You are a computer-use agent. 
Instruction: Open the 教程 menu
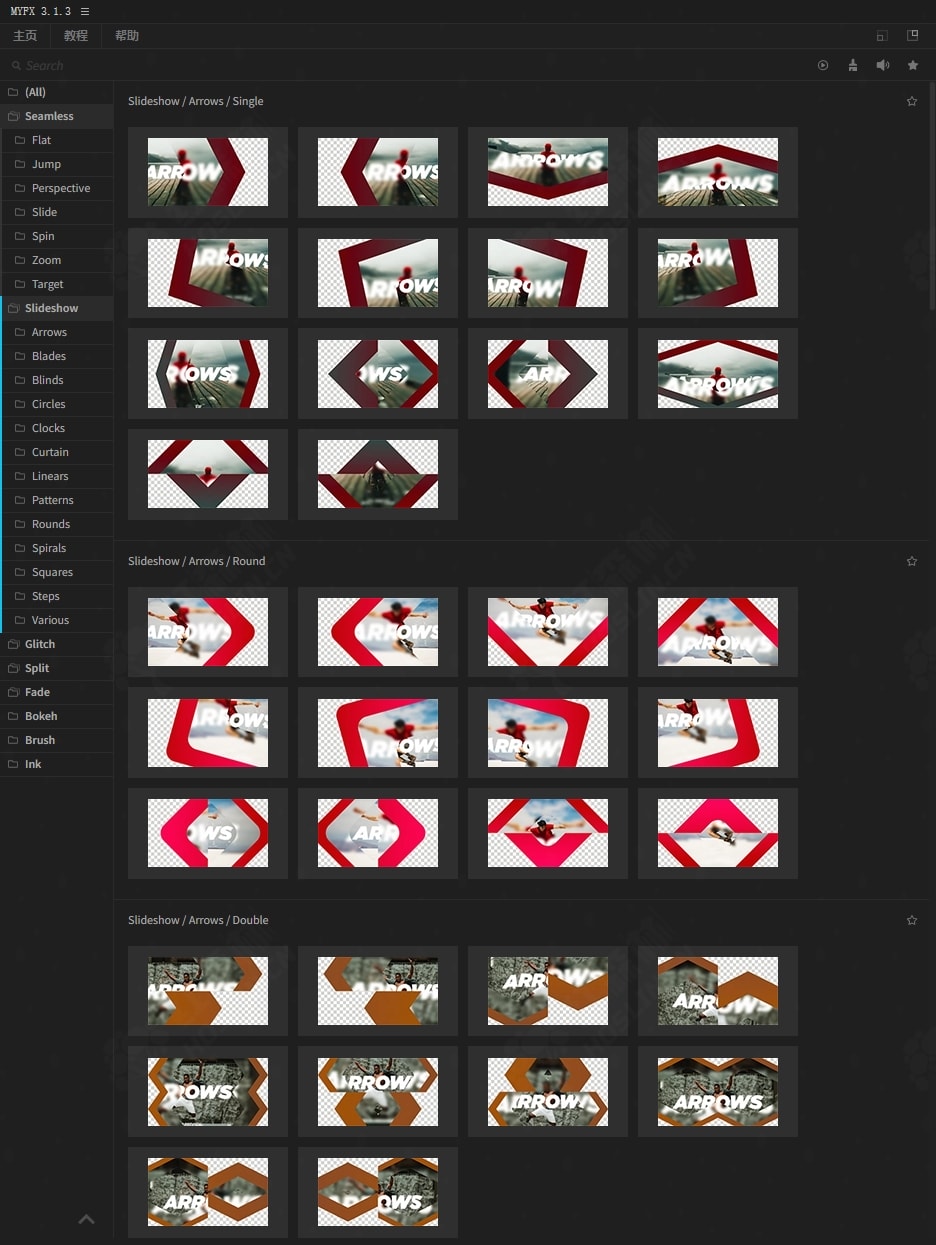[x=76, y=35]
